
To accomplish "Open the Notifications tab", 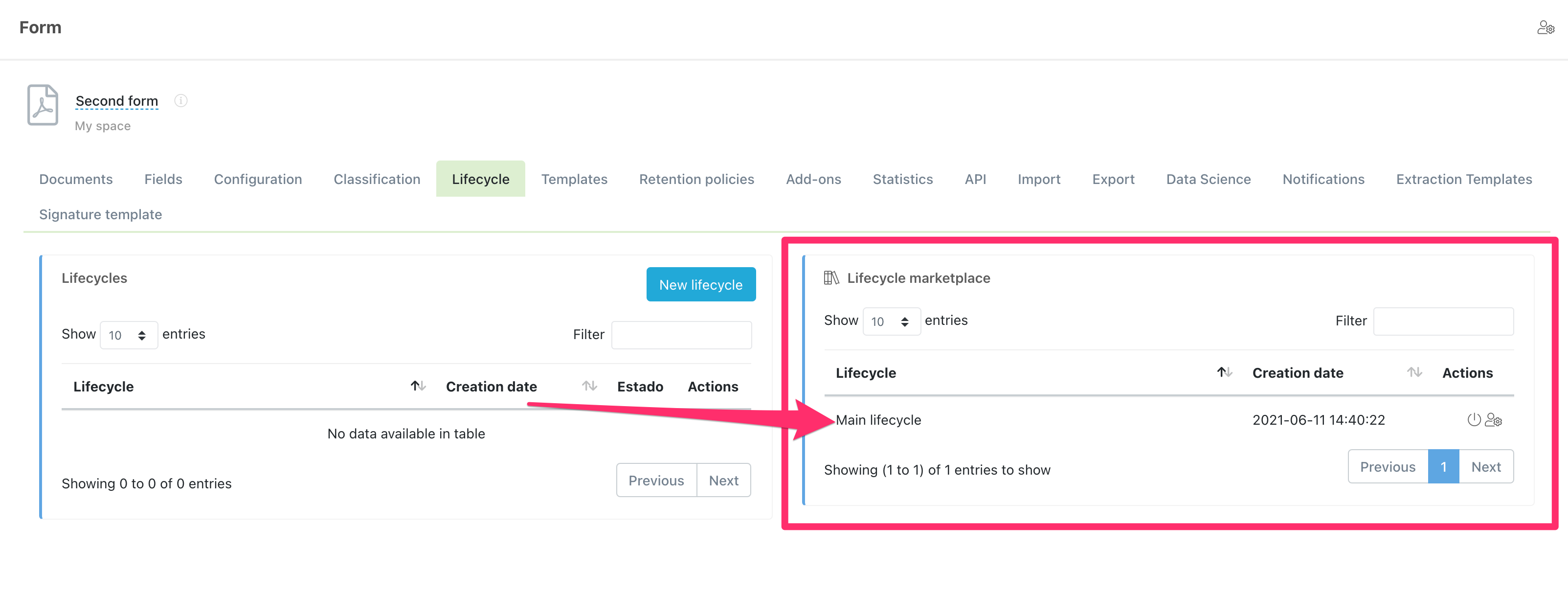I will (1323, 179).
